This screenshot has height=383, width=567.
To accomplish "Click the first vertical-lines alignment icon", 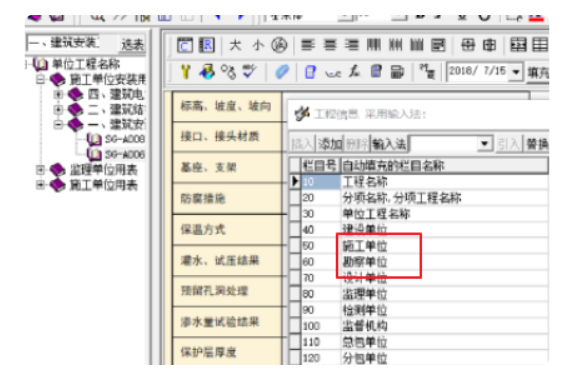I will [374, 46].
